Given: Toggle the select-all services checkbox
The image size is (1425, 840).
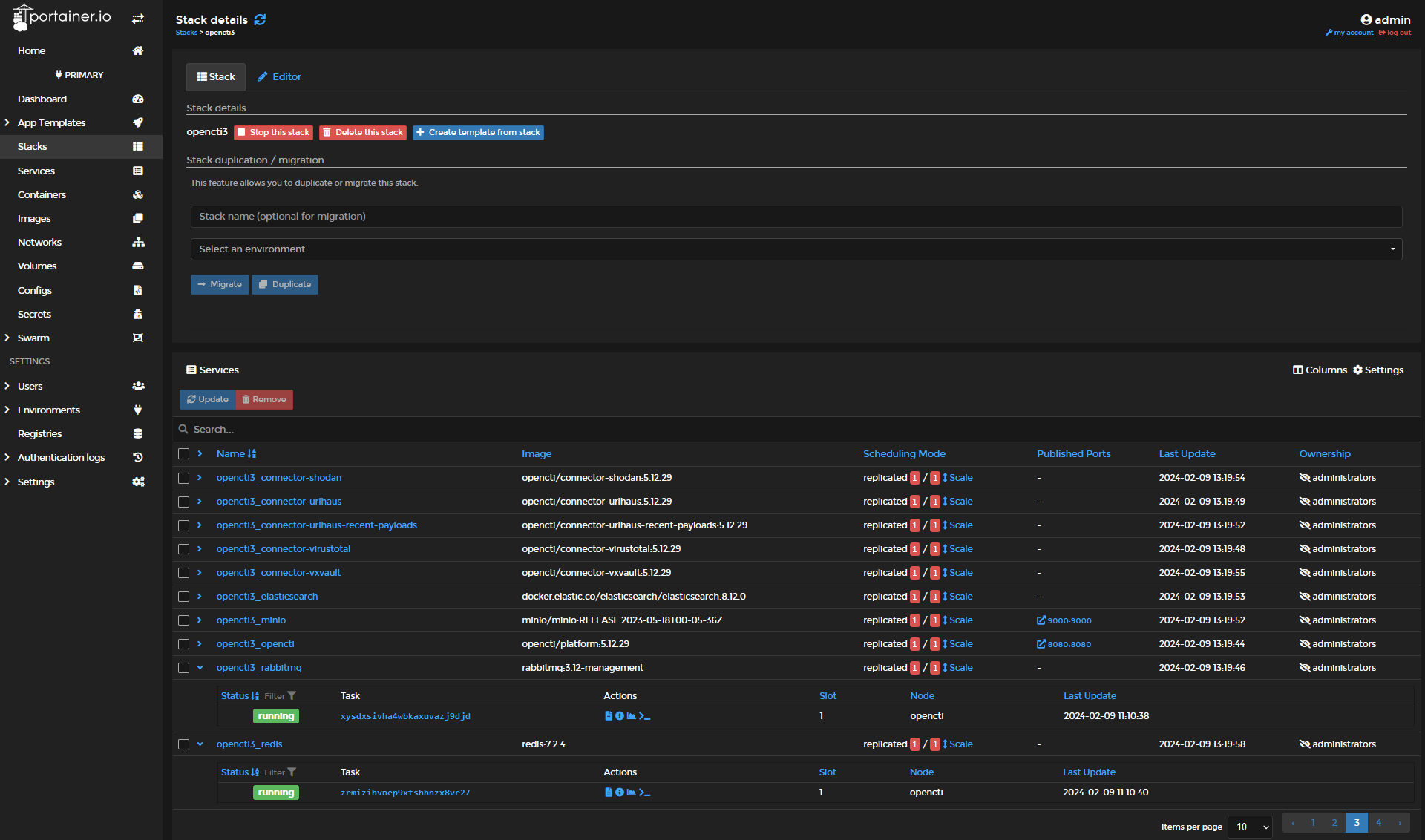Looking at the screenshot, I should pos(184,453).
